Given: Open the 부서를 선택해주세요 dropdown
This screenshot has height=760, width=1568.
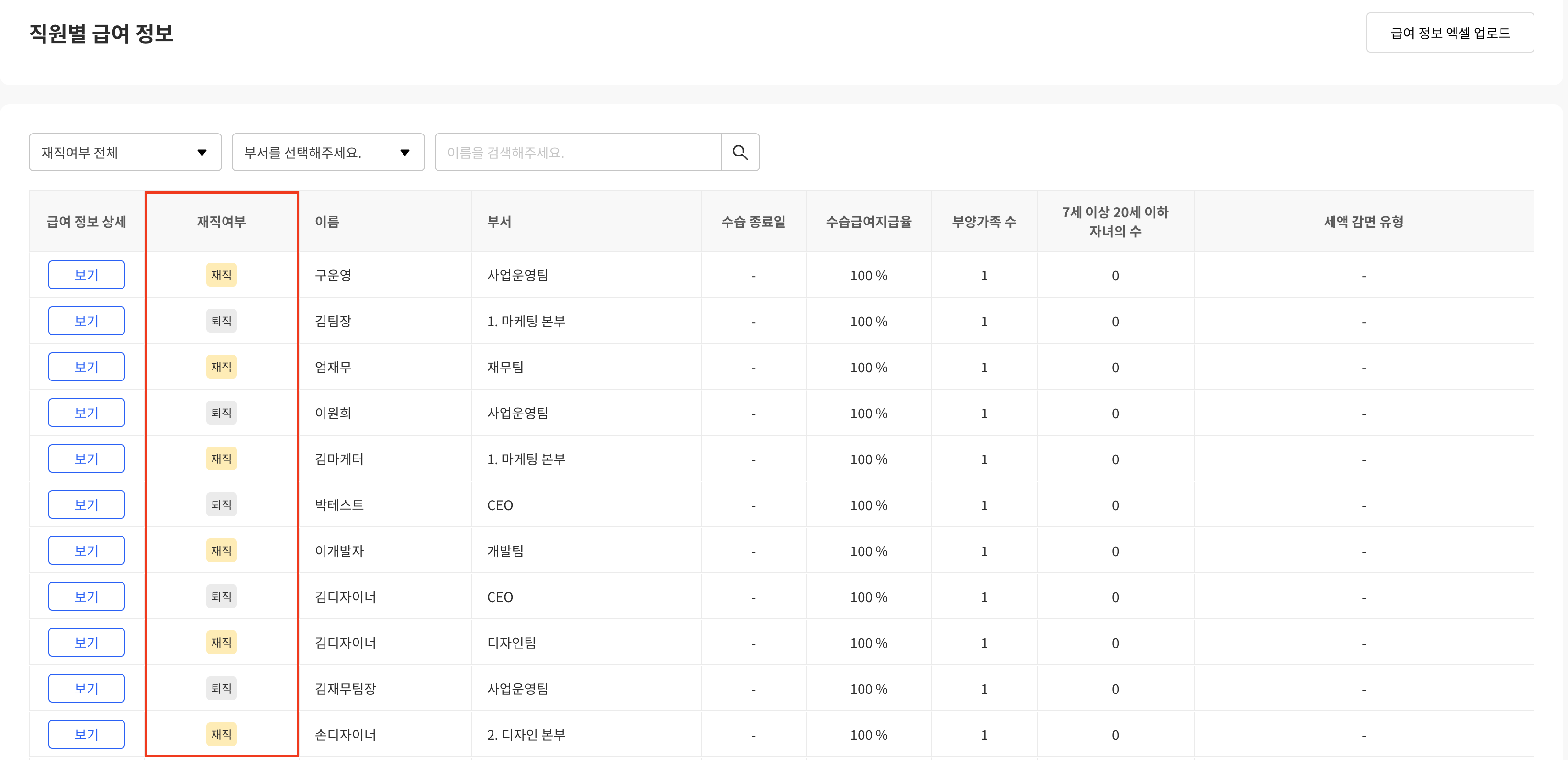Looking at the screenshot, I should [327, 152].
